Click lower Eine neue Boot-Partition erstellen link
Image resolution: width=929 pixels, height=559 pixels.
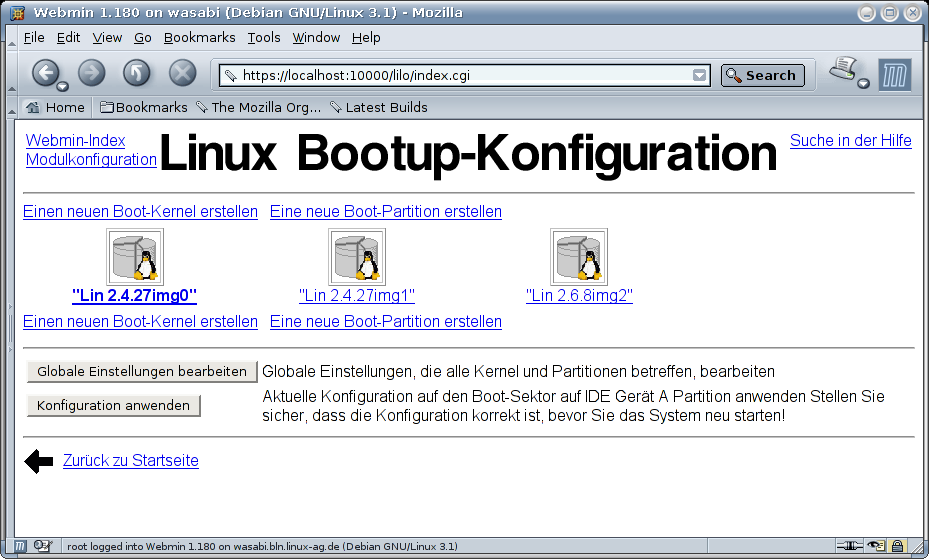tap(386, 322)
